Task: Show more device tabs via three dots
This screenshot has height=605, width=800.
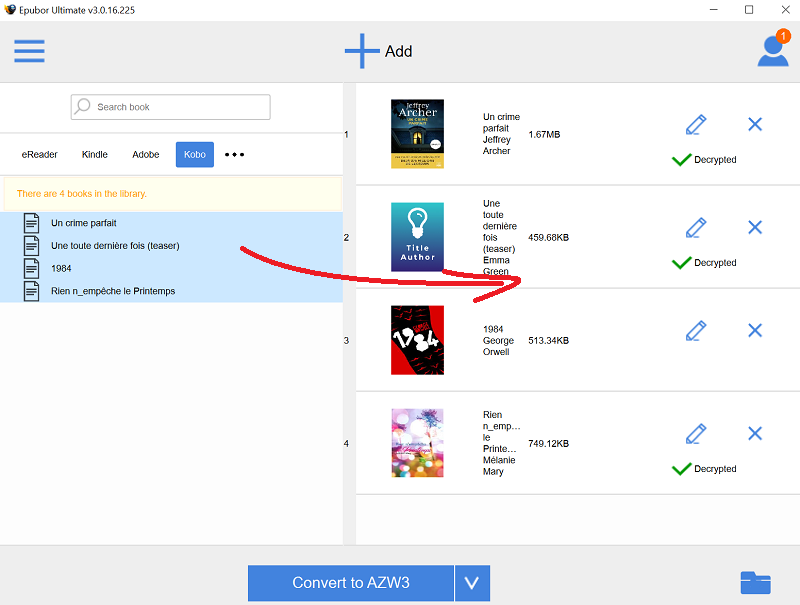Action: coord(234,155)
